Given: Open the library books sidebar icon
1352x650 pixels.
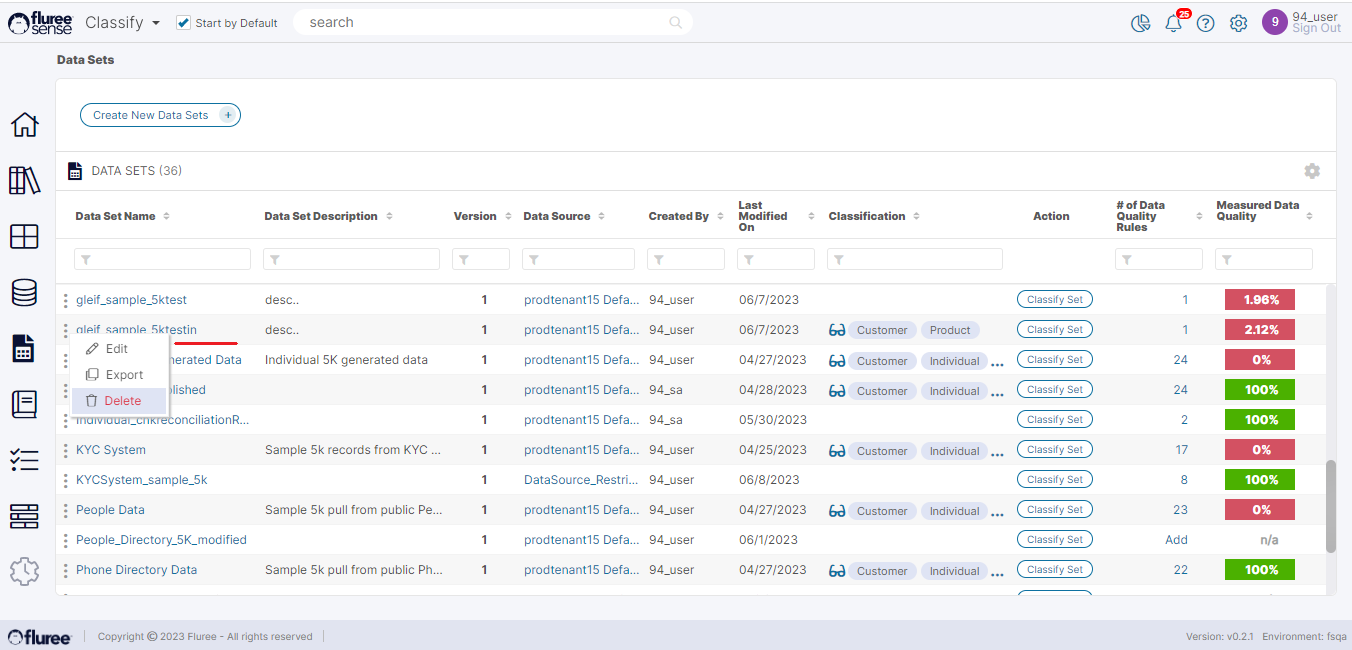Looking at the screenshot, I should pos(24,181).
